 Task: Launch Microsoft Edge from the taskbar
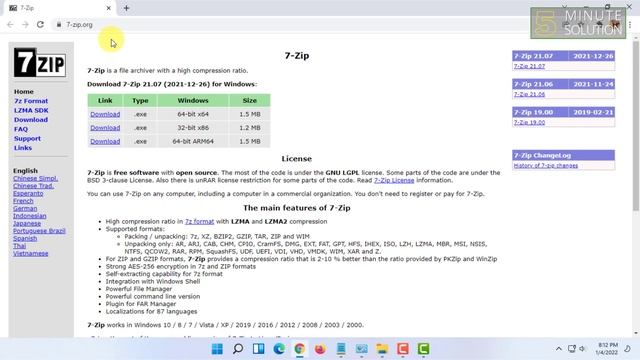279,349
